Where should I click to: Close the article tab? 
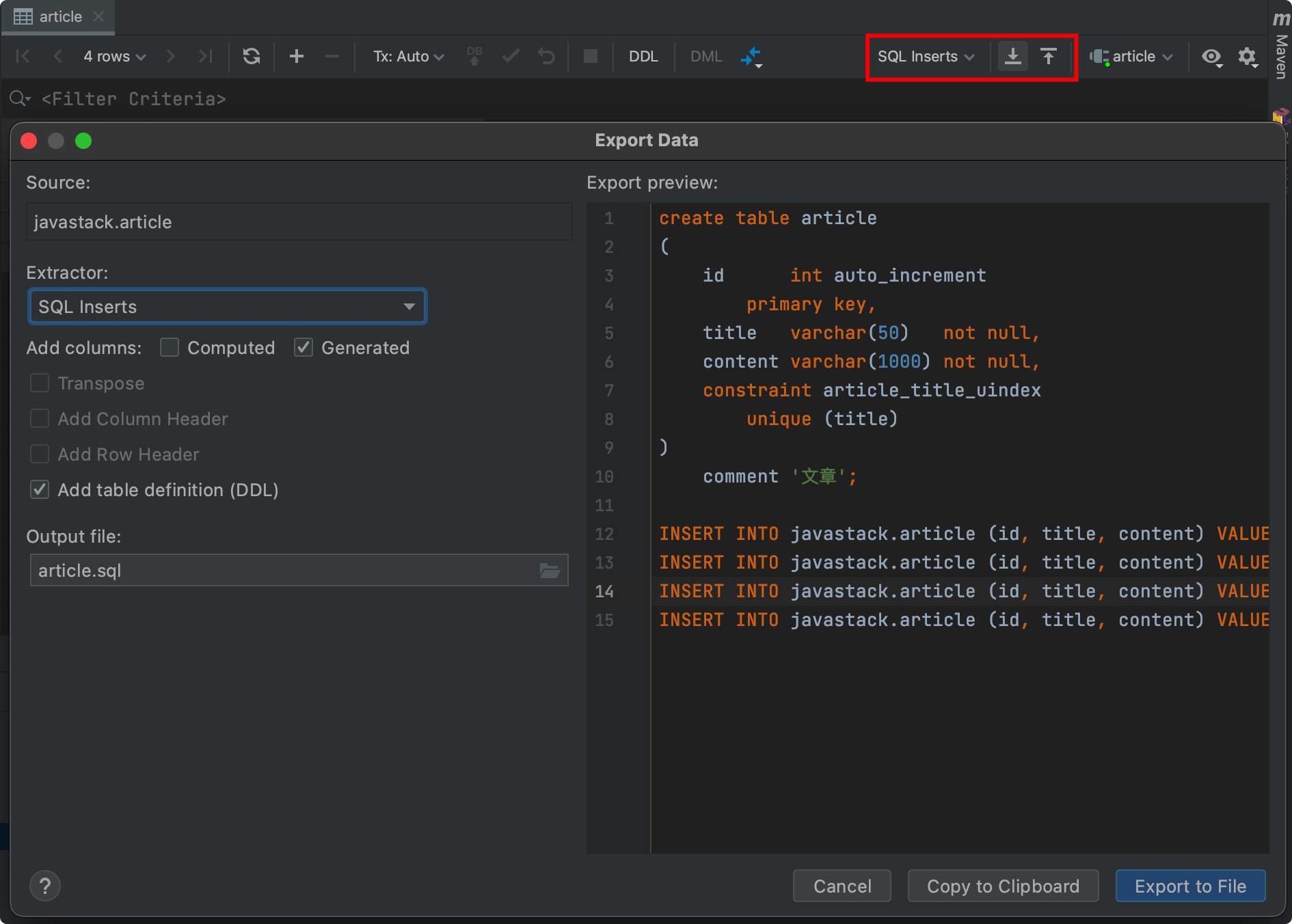[98, 16]
